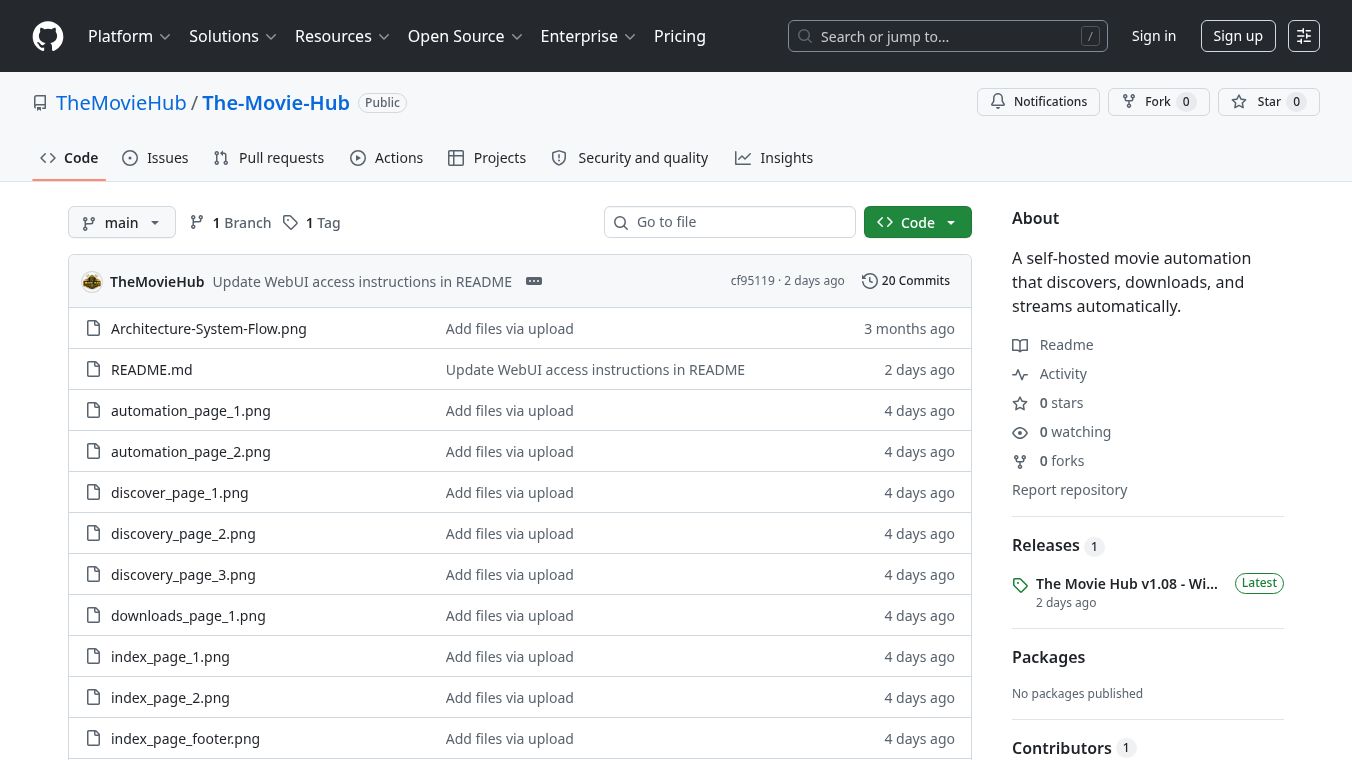Star the repository with the Star button
This screenshot has width=1352, height=760.
[x=1268, y=102]
